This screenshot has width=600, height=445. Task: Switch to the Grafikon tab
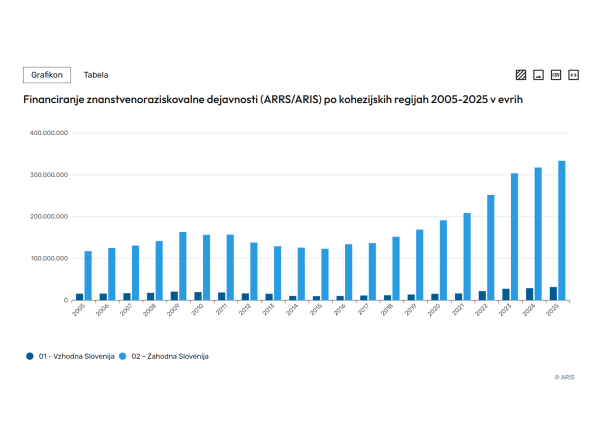(x=47, y=75)
